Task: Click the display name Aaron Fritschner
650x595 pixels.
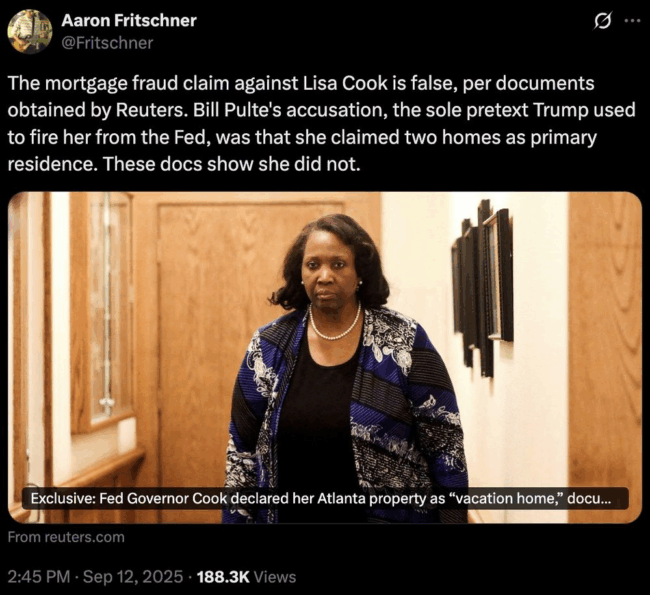Action: click(129, 20)
